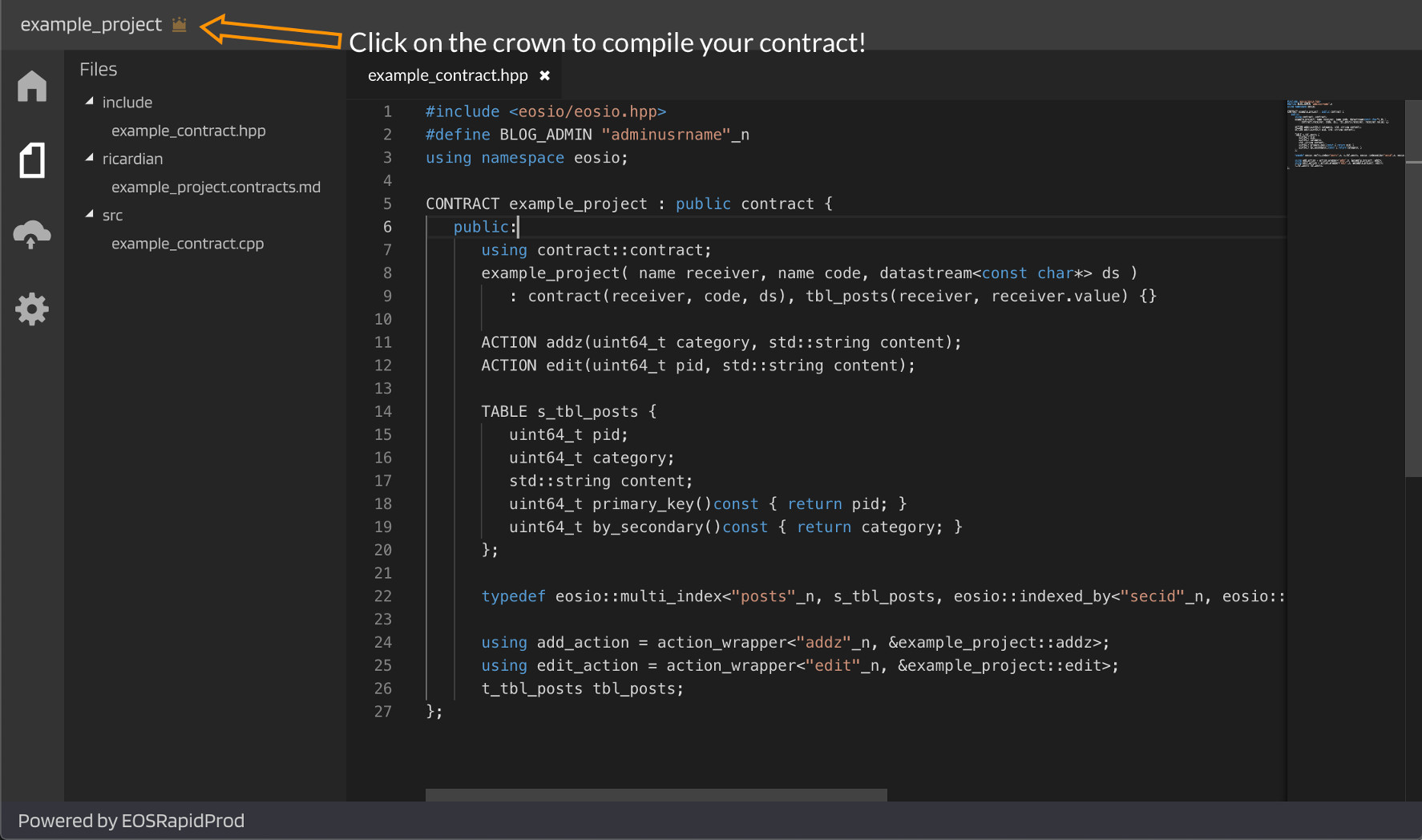Click the horizontal editor scrollbar

(x=656, y=794)
